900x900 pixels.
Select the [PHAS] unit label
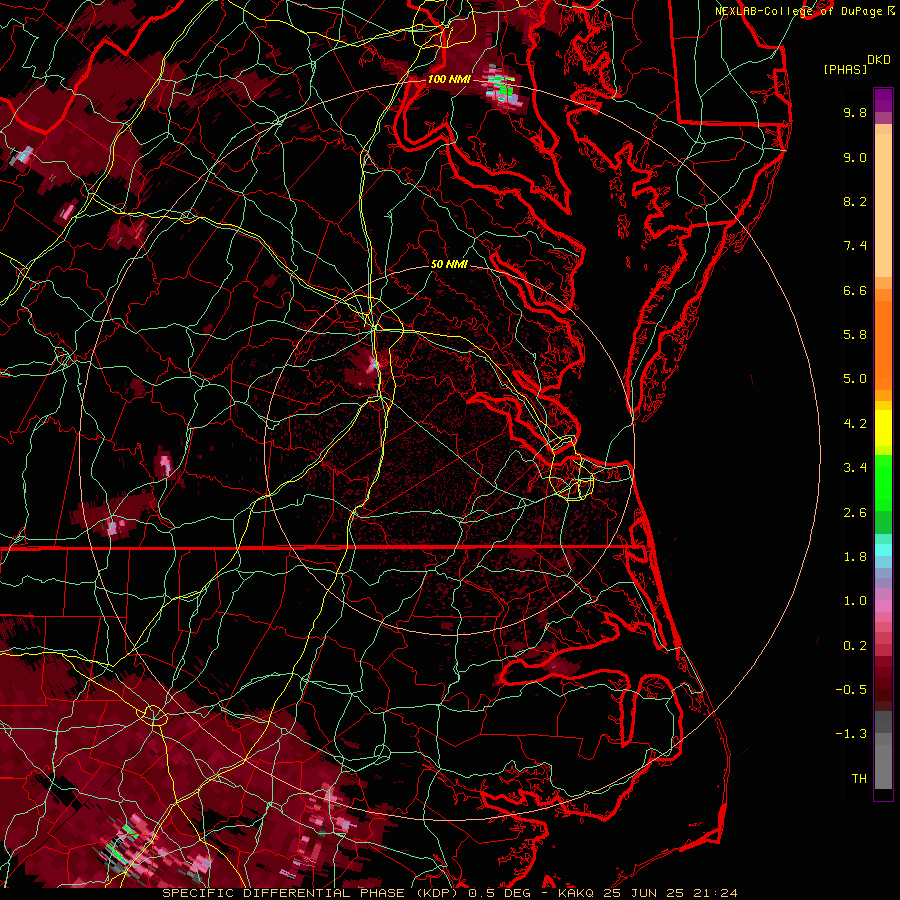(845, 70)
